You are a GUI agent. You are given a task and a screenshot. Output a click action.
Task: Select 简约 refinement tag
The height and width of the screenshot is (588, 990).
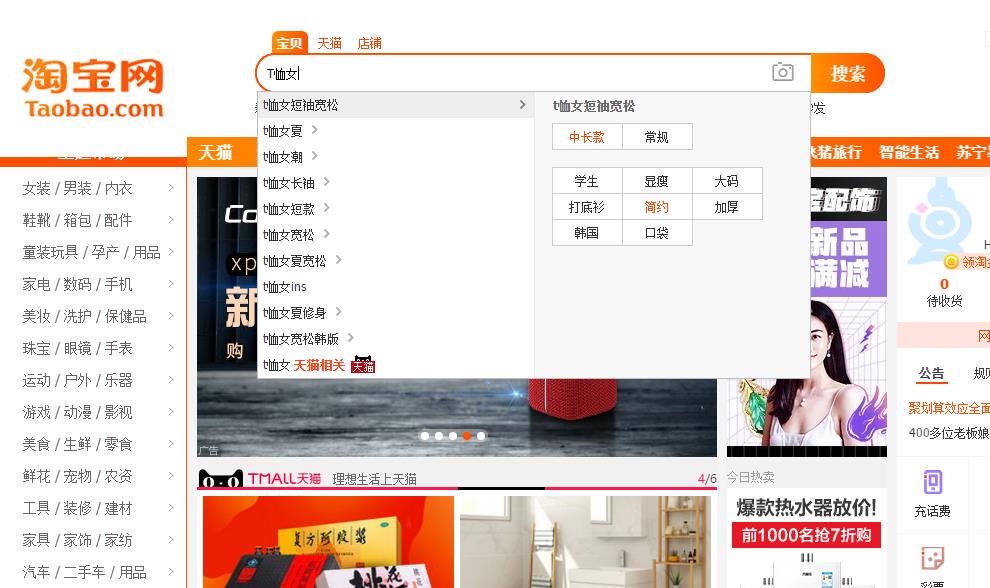657,207
